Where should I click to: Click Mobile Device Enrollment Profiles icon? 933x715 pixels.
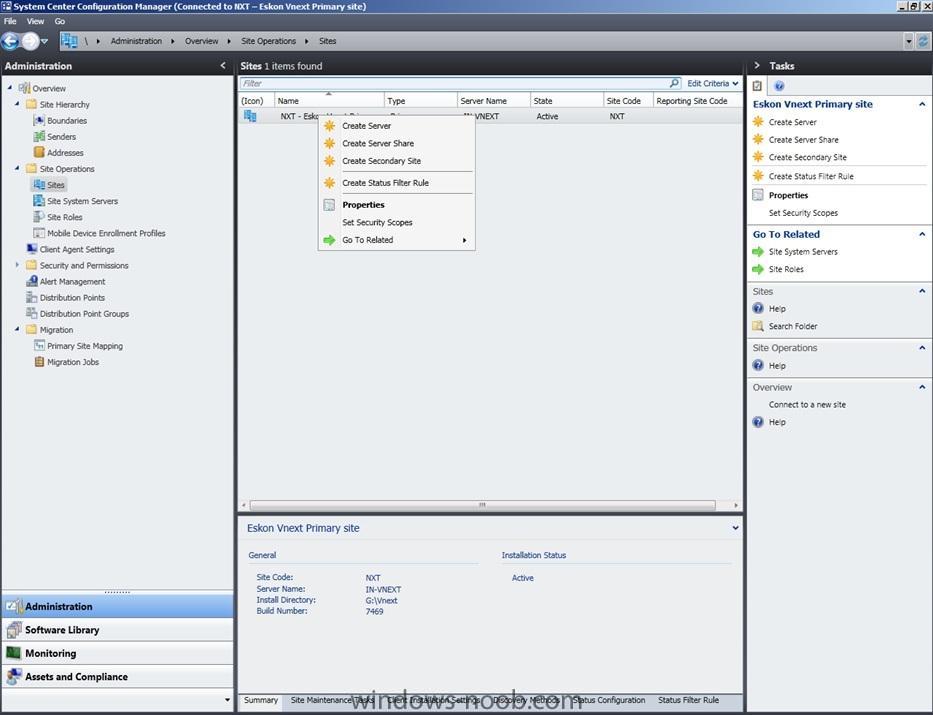(x=39, y=233)
